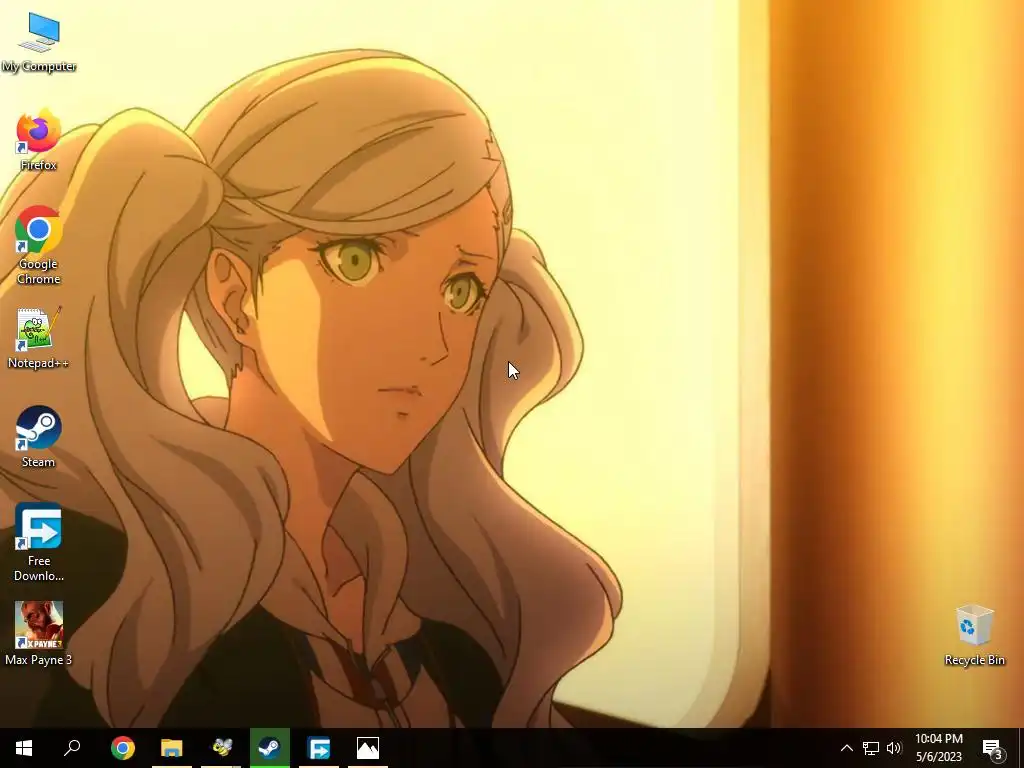1024x768 pixels.
Task: Select the Notepad++ desktop icon
Action: [39, 338]
